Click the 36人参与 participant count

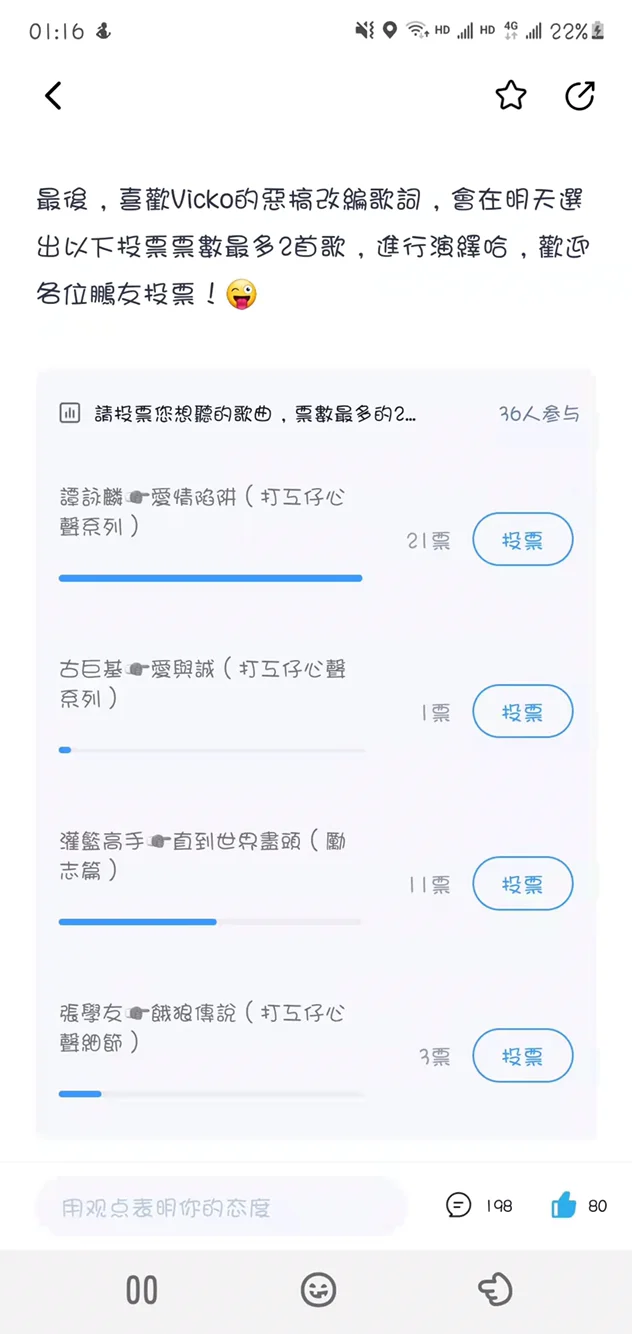pyautogui.click(x=539, y=414)
